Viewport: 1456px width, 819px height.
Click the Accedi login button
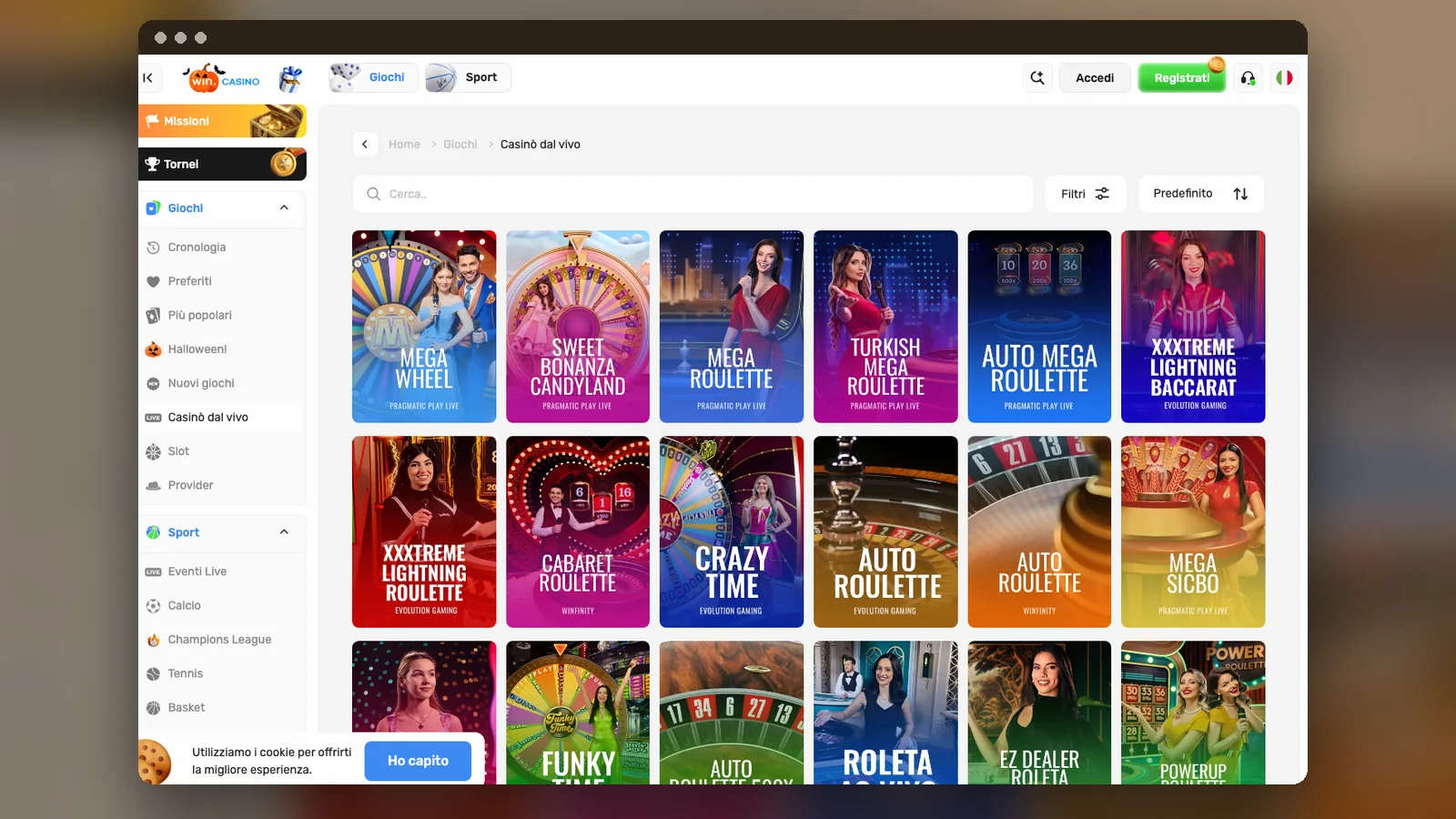click(1095, 78)
